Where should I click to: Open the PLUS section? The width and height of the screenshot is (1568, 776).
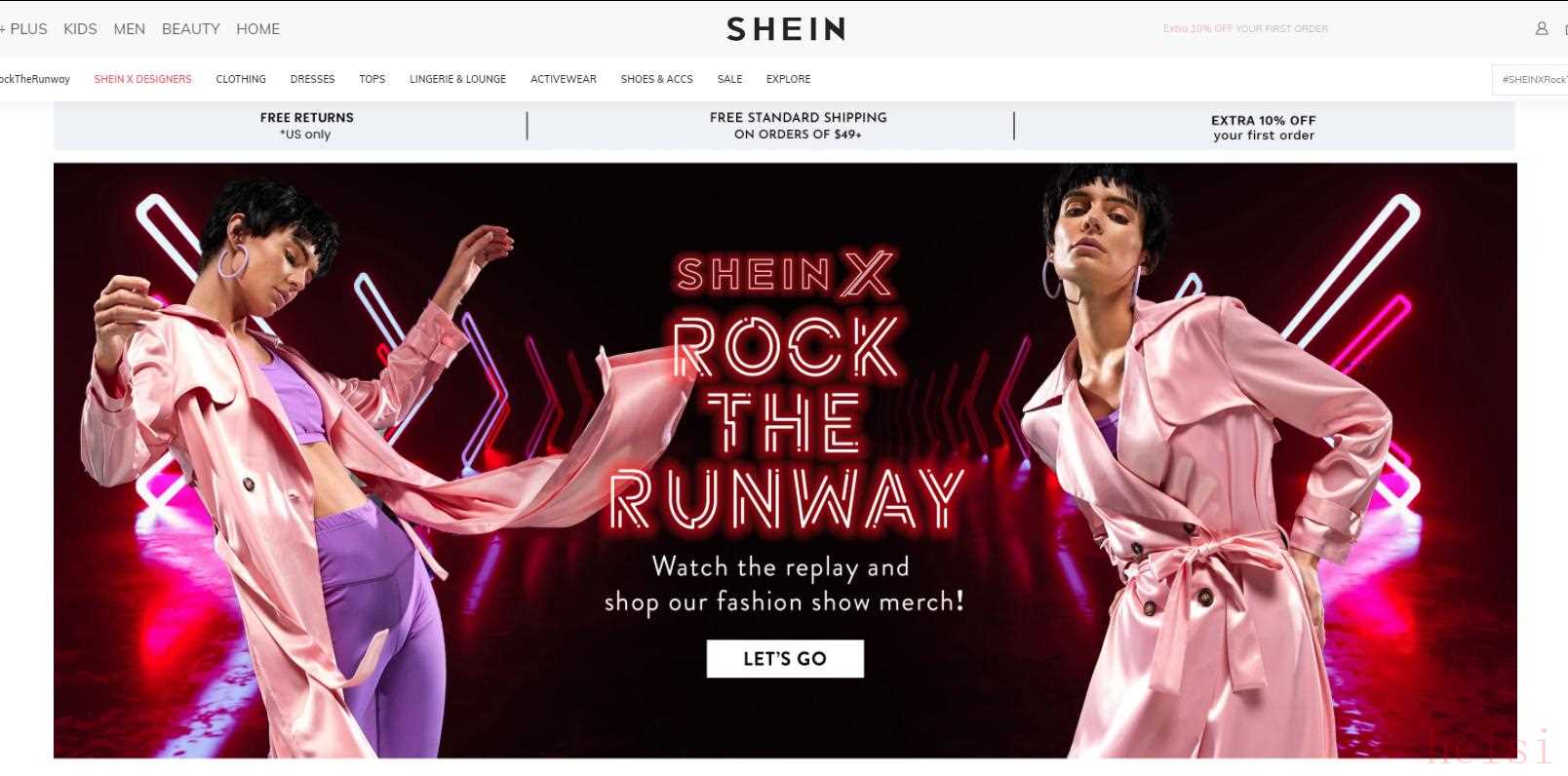point(24,29)
